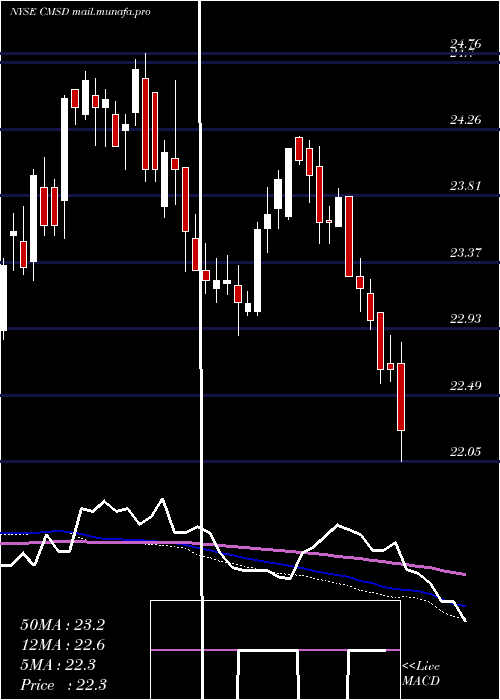Click the <<Live MACD label
The width and height of the screenshot is (500, 700).
coord(421,673)
